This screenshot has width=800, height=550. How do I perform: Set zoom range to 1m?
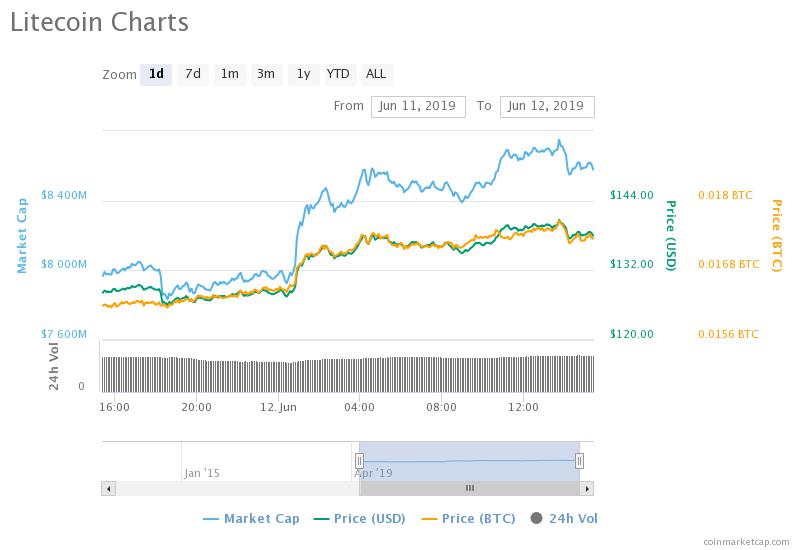pyautogui.click(x=230, y=74)
